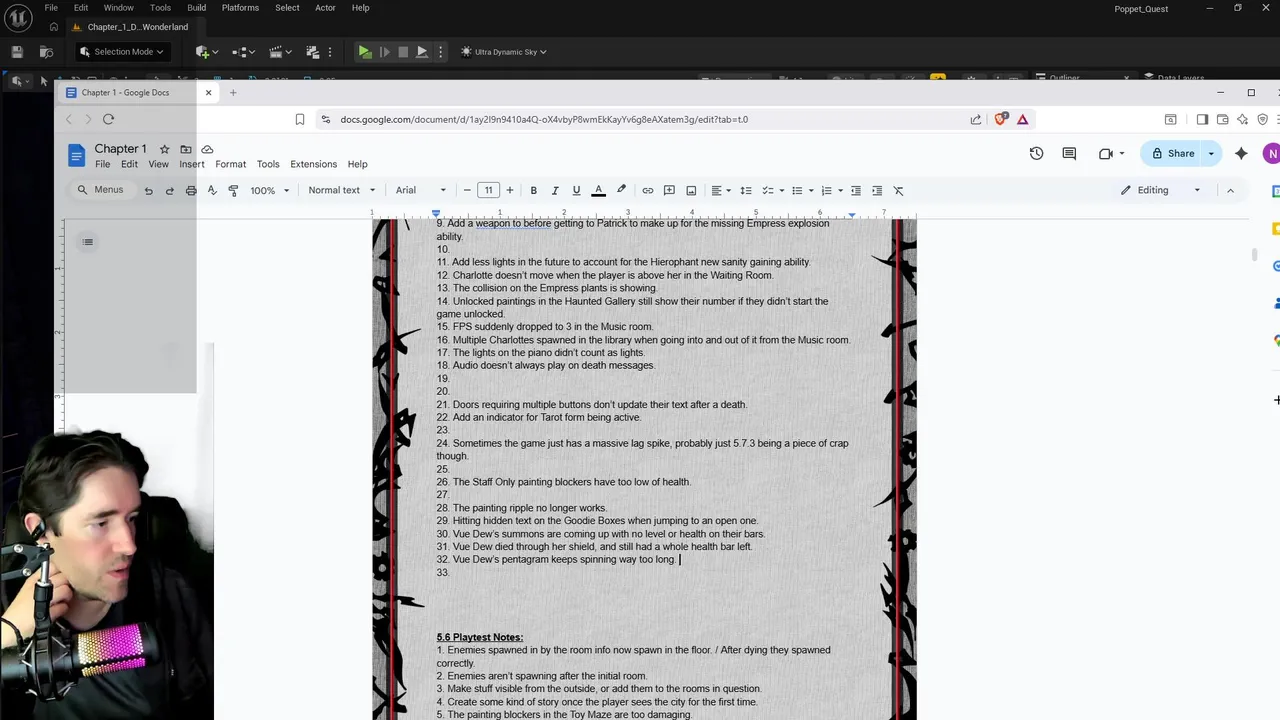Open highlight color picker

point(621,190)
